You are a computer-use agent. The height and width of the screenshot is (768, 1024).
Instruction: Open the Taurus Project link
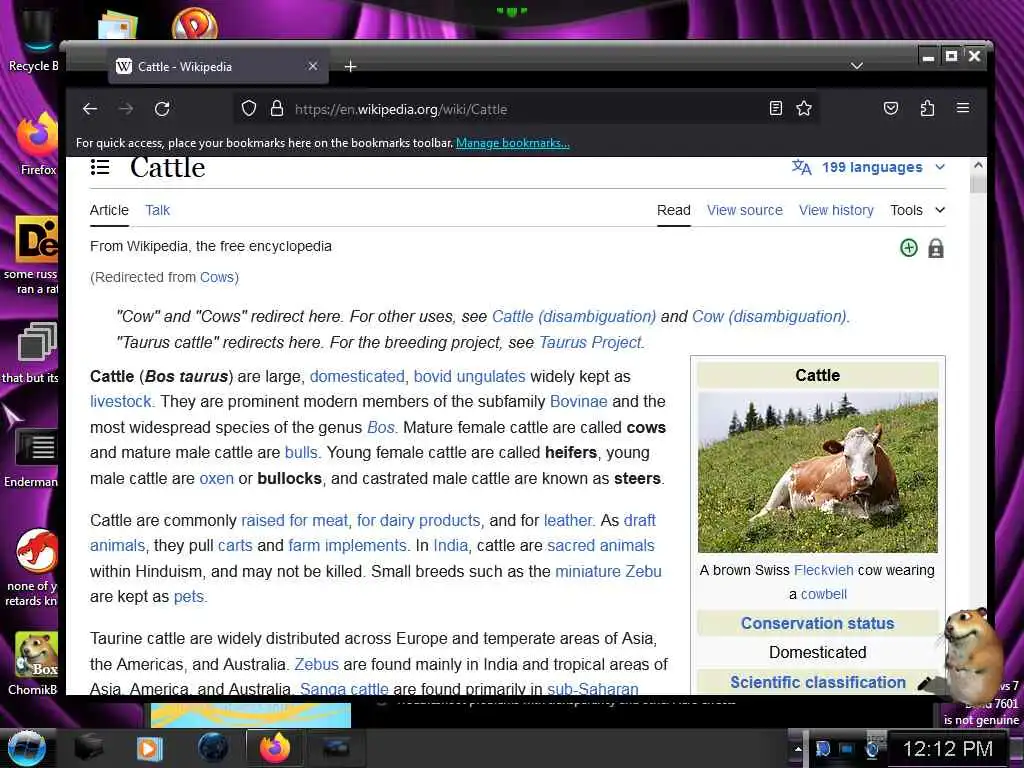pos(590,343)
